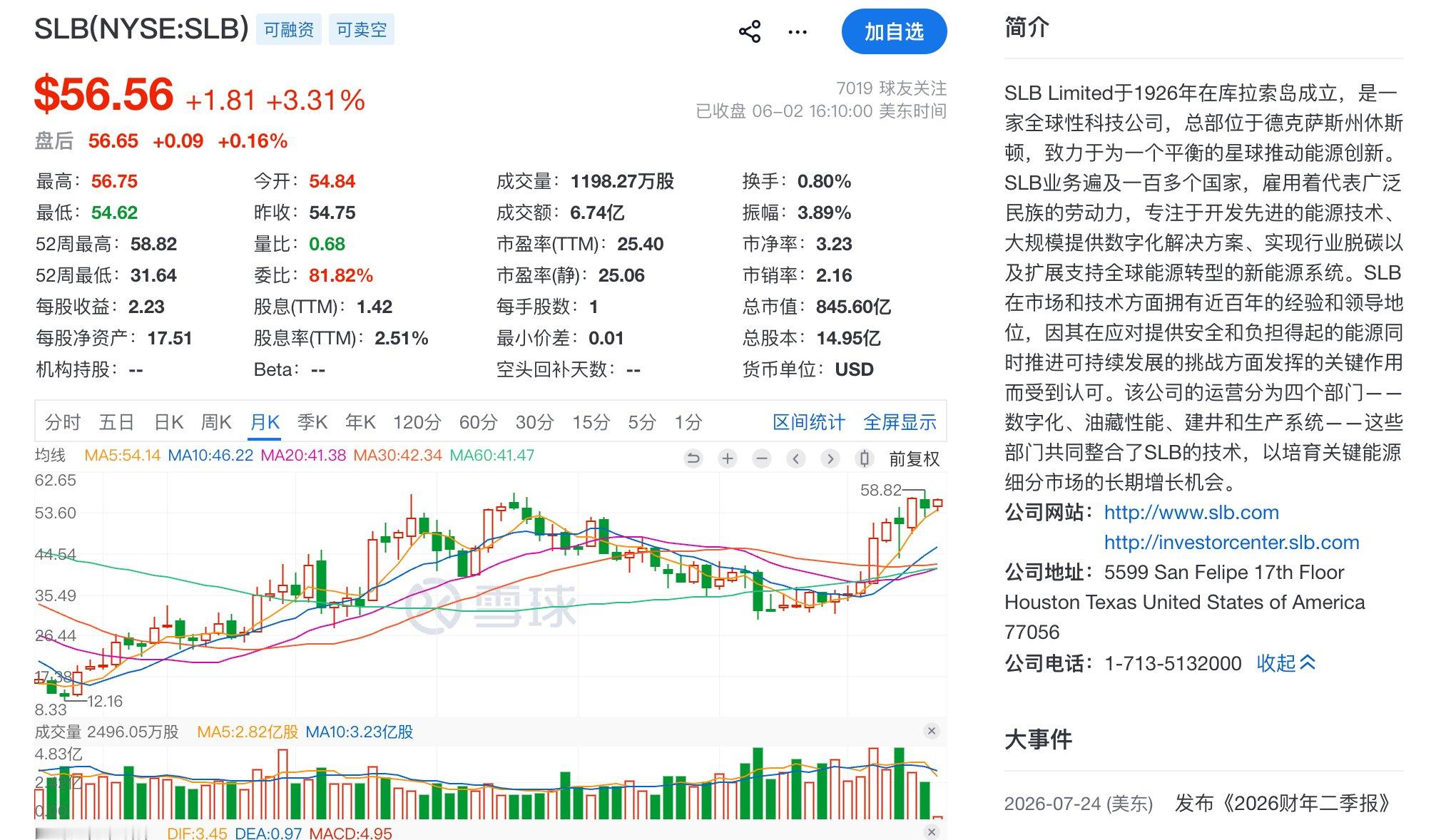Image resolution: width=1431 pixels, height=840 pixels.
Task: Click the $56.56 current price
Action: (x=104, y=94)
